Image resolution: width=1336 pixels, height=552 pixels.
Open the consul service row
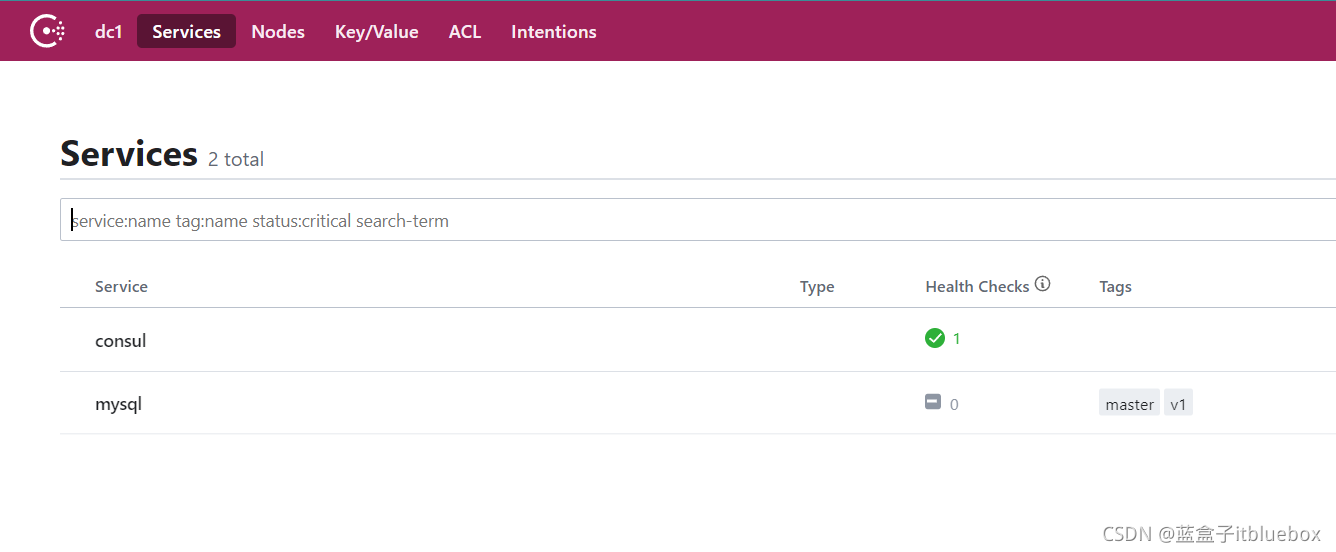click(698, 340)
